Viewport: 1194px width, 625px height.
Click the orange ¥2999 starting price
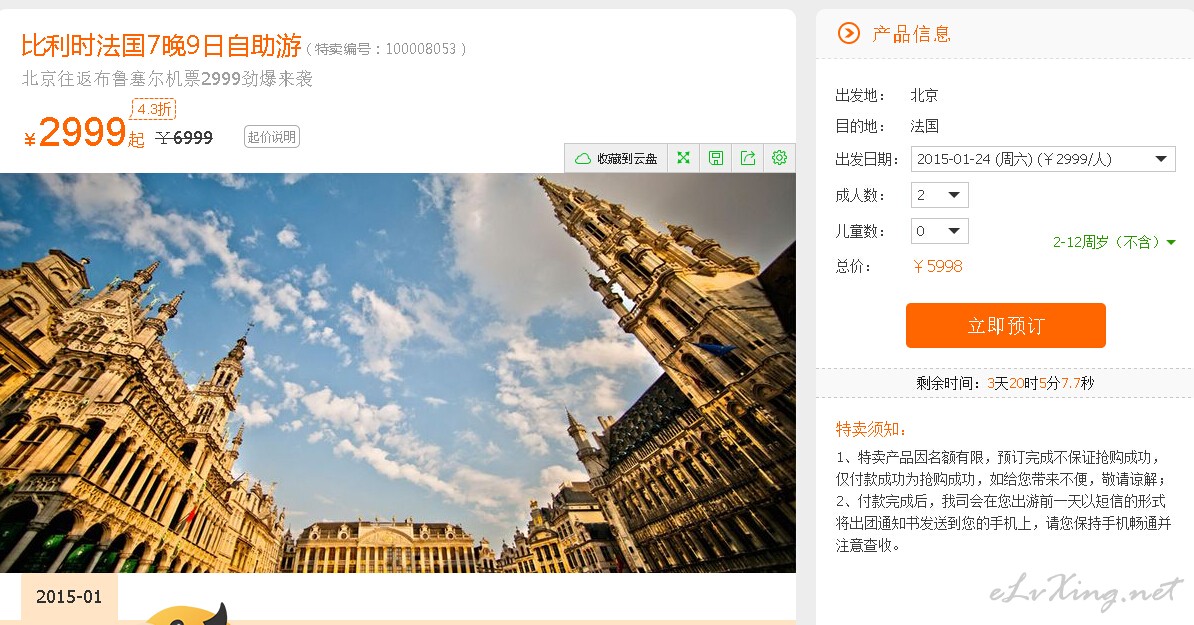[x=84, y=132]
